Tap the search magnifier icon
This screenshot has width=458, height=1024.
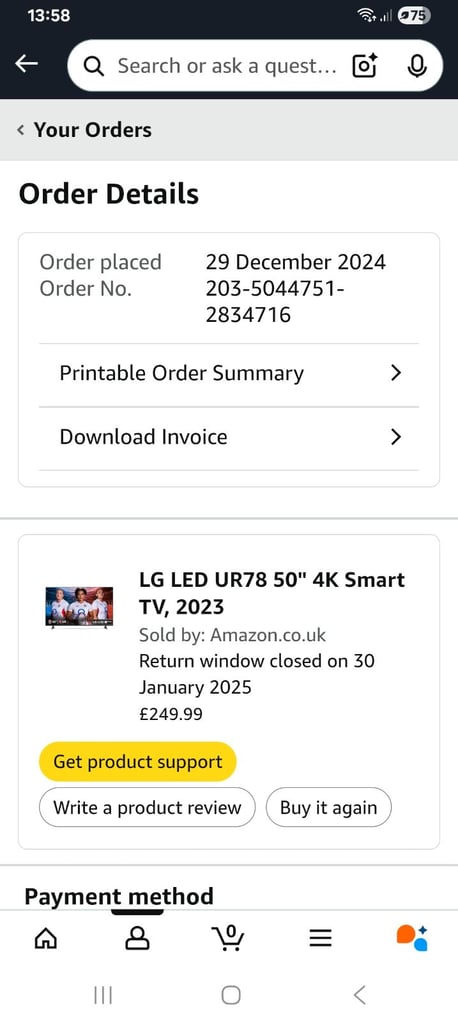click(95, 65)
